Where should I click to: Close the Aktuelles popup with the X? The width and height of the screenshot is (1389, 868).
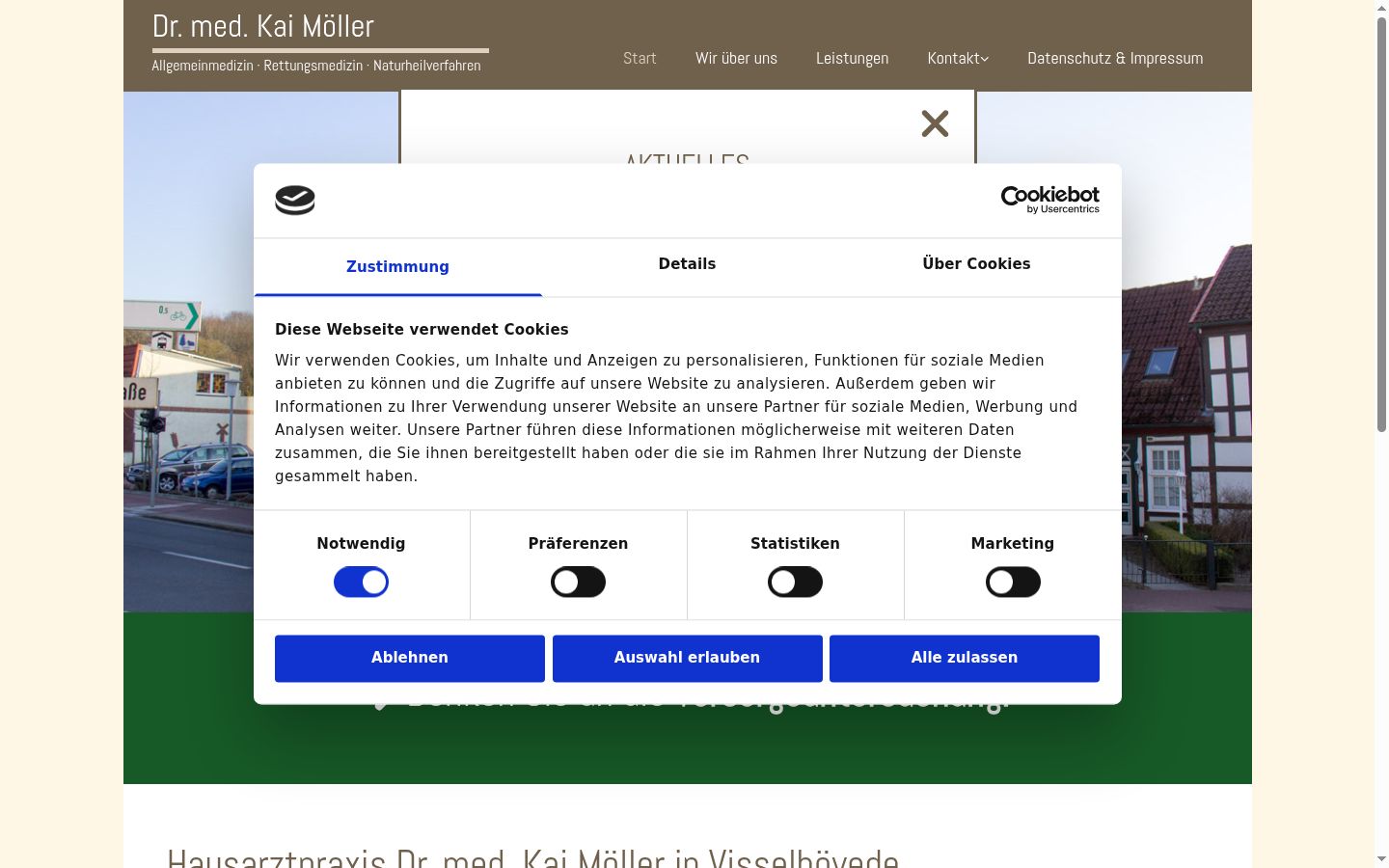pos(935,123)
